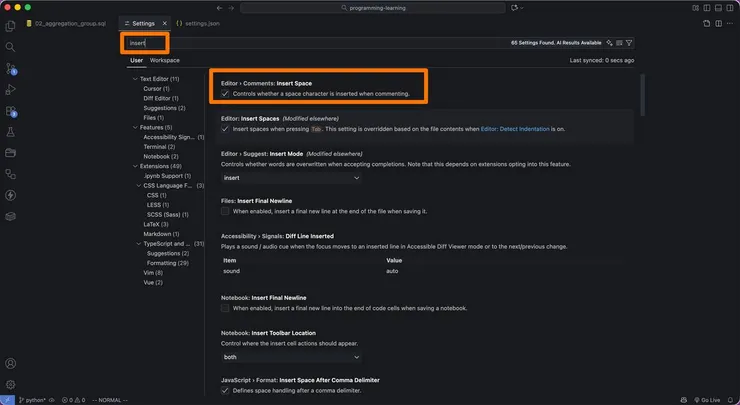Collapse the Text Editor tree group
The height and width of the screenshot is (405, 740).
pos(135,79)
